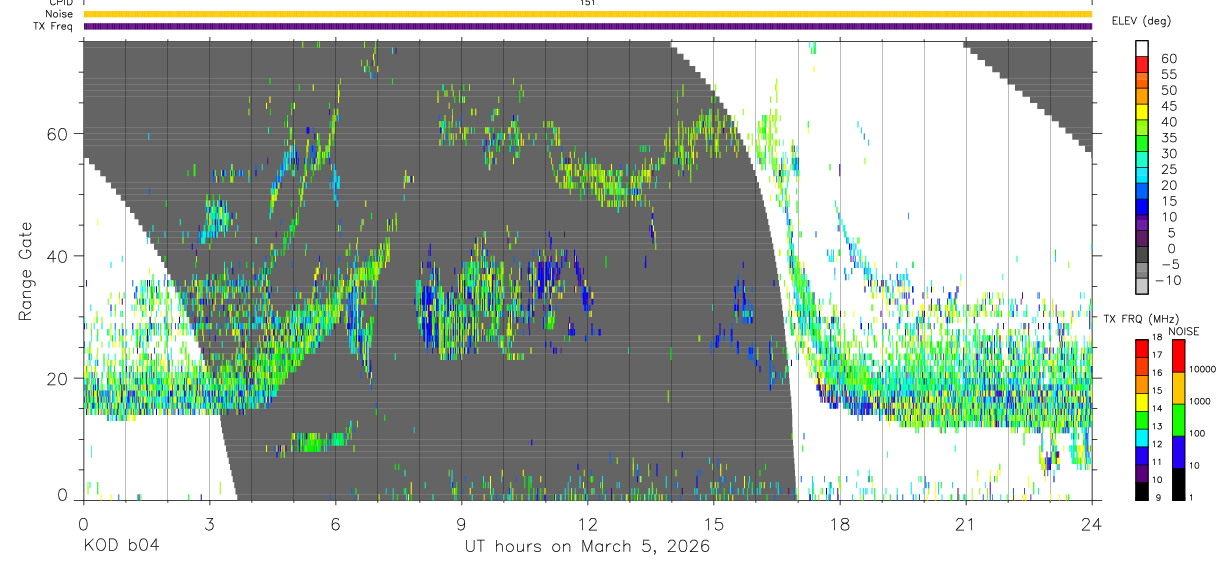The height and width of the screenshot is (567, 1228).
Task: Click the "TX FRQ (MHz)" legend heading
Action: coord(1141,319)
